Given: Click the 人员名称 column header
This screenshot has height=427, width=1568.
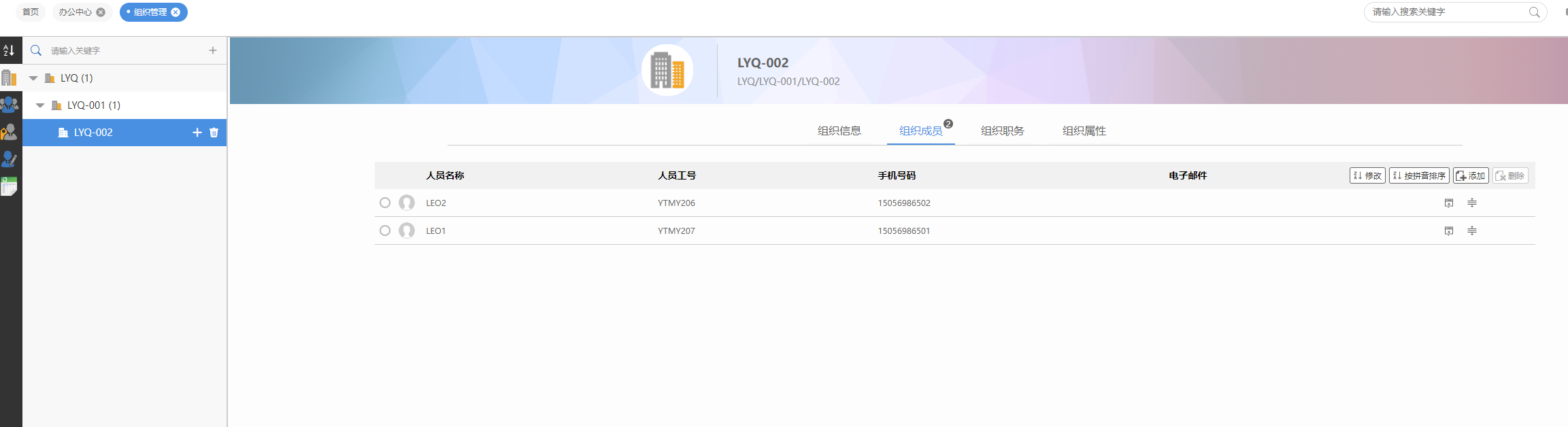Looking at the screenshot, I should (x=445, y=175).
